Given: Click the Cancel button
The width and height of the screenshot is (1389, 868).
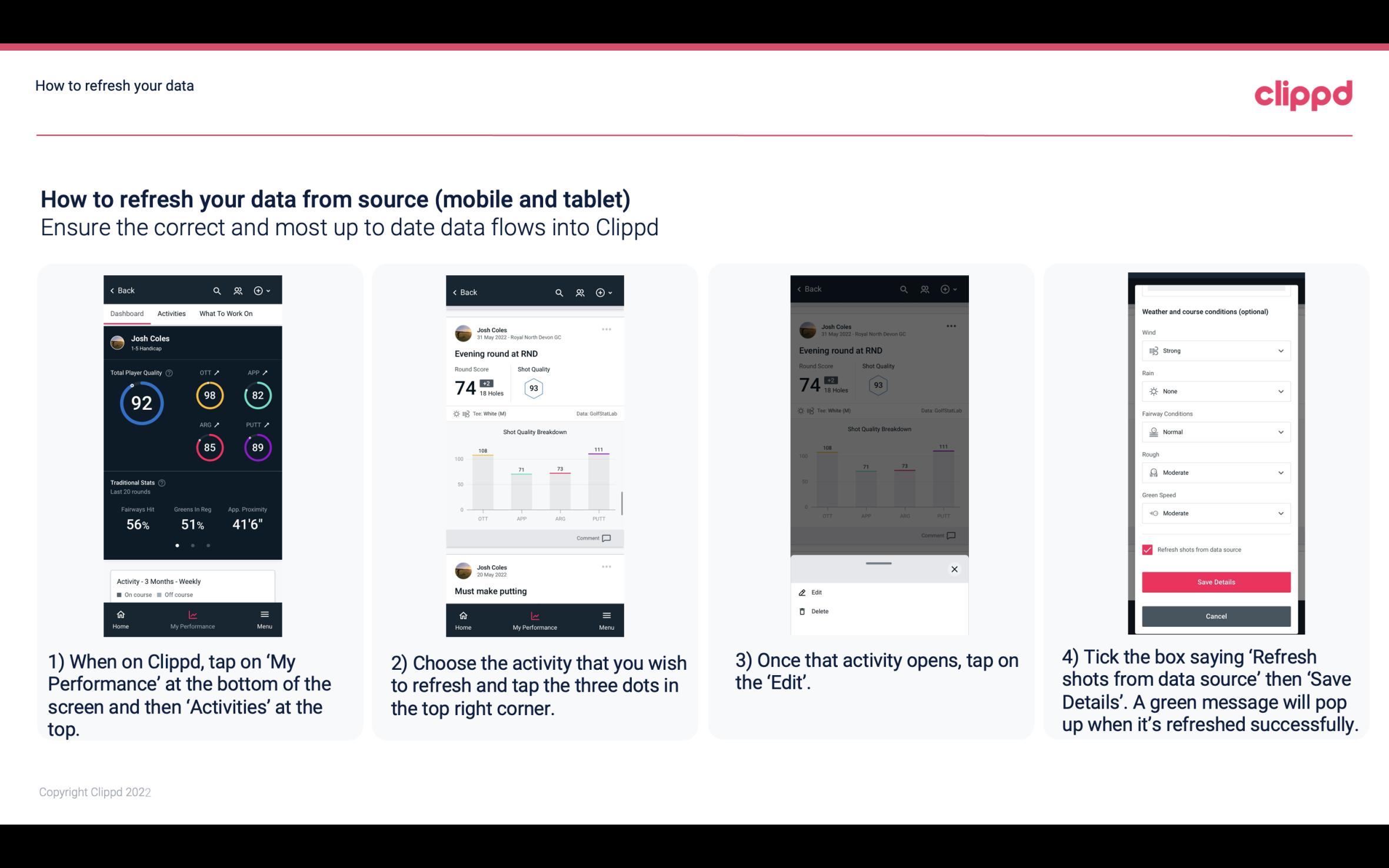Looking at the screenshot, I should click(x=1215, y=616).
